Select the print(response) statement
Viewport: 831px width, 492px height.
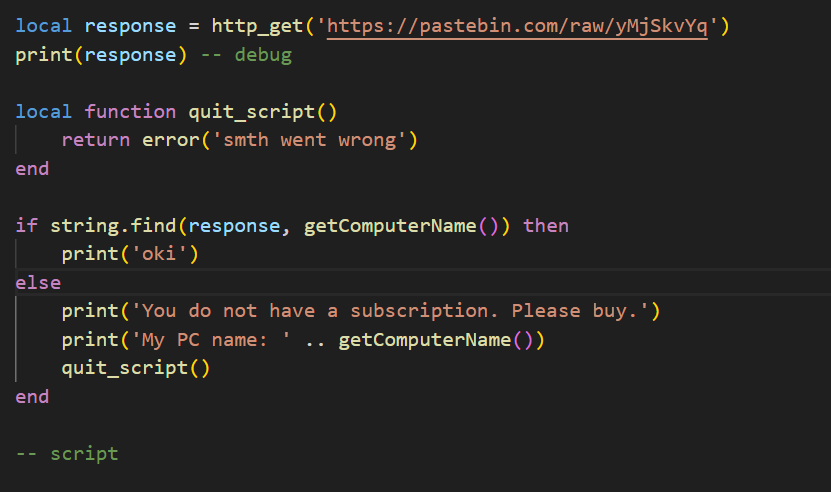click(101, 55)
